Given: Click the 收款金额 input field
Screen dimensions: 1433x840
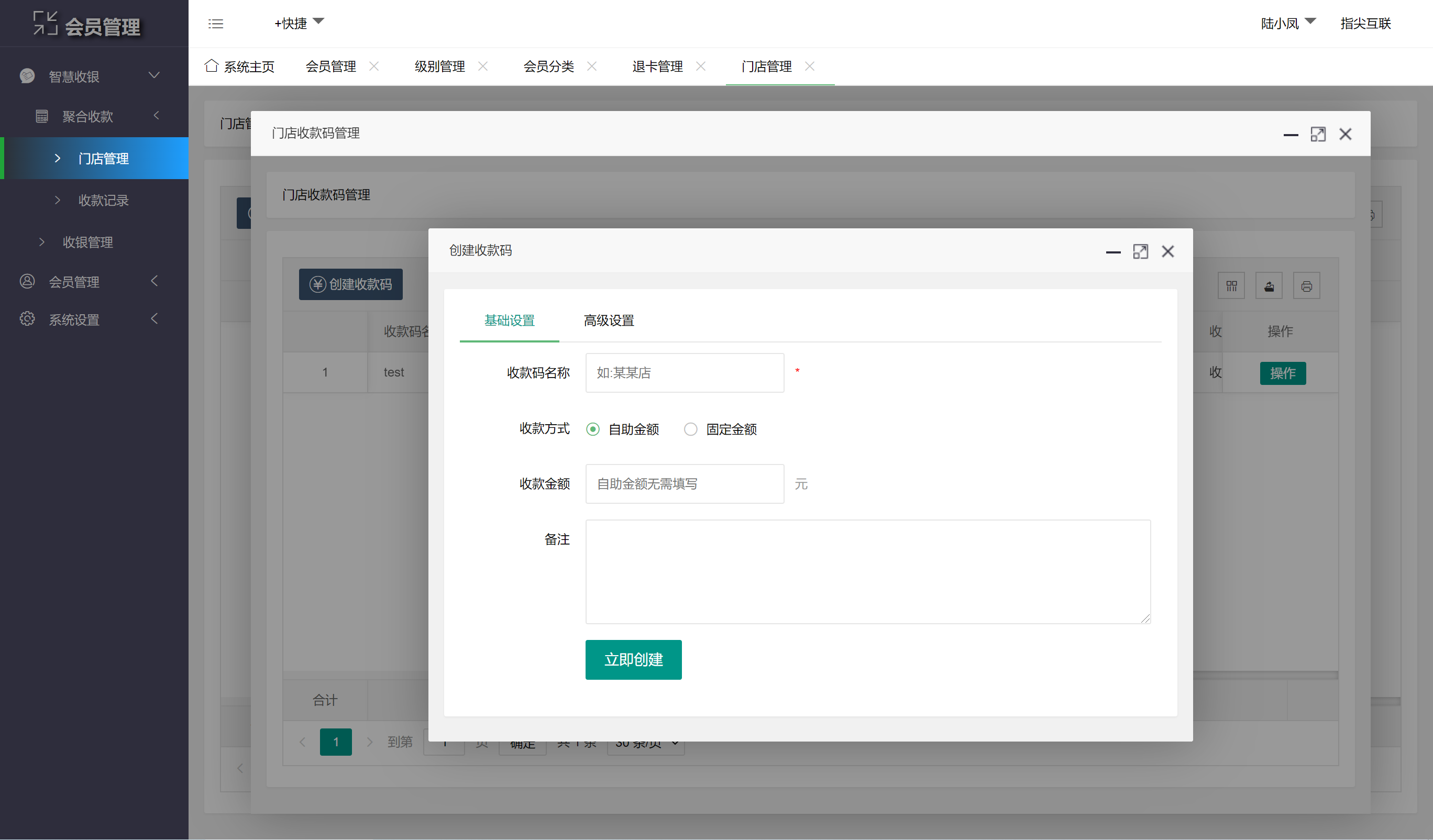Looking at the screenshot, I should pyautogui.click(x=685, y=483).
